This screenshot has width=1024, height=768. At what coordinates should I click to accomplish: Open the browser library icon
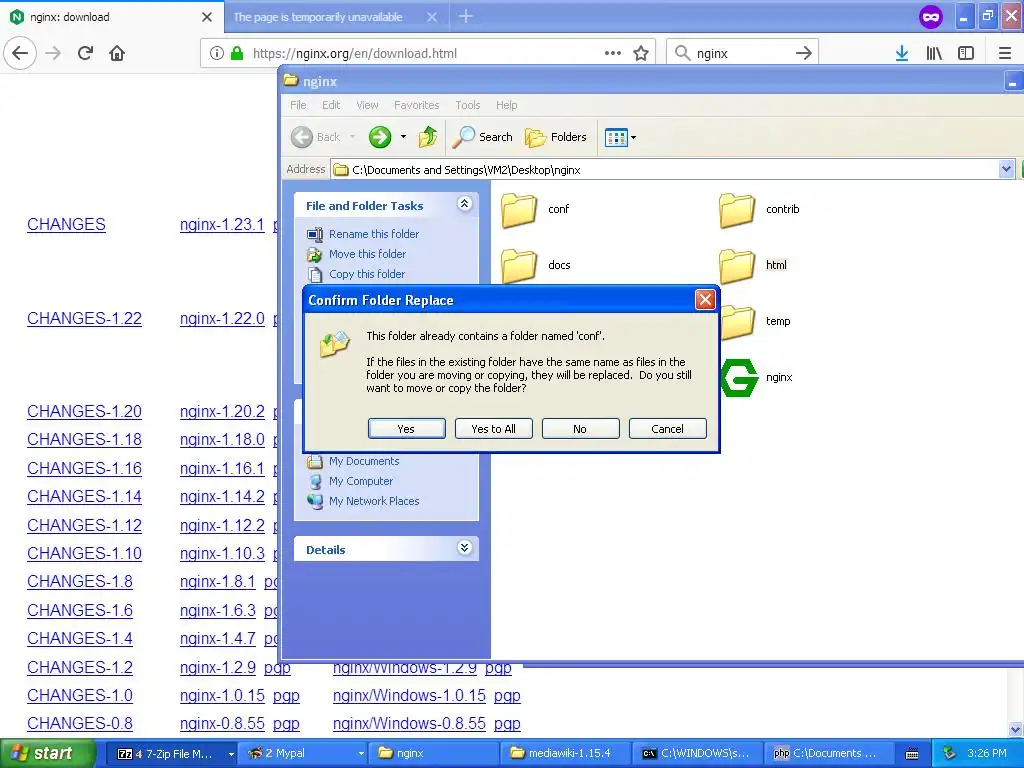click(x=934, y=53)
